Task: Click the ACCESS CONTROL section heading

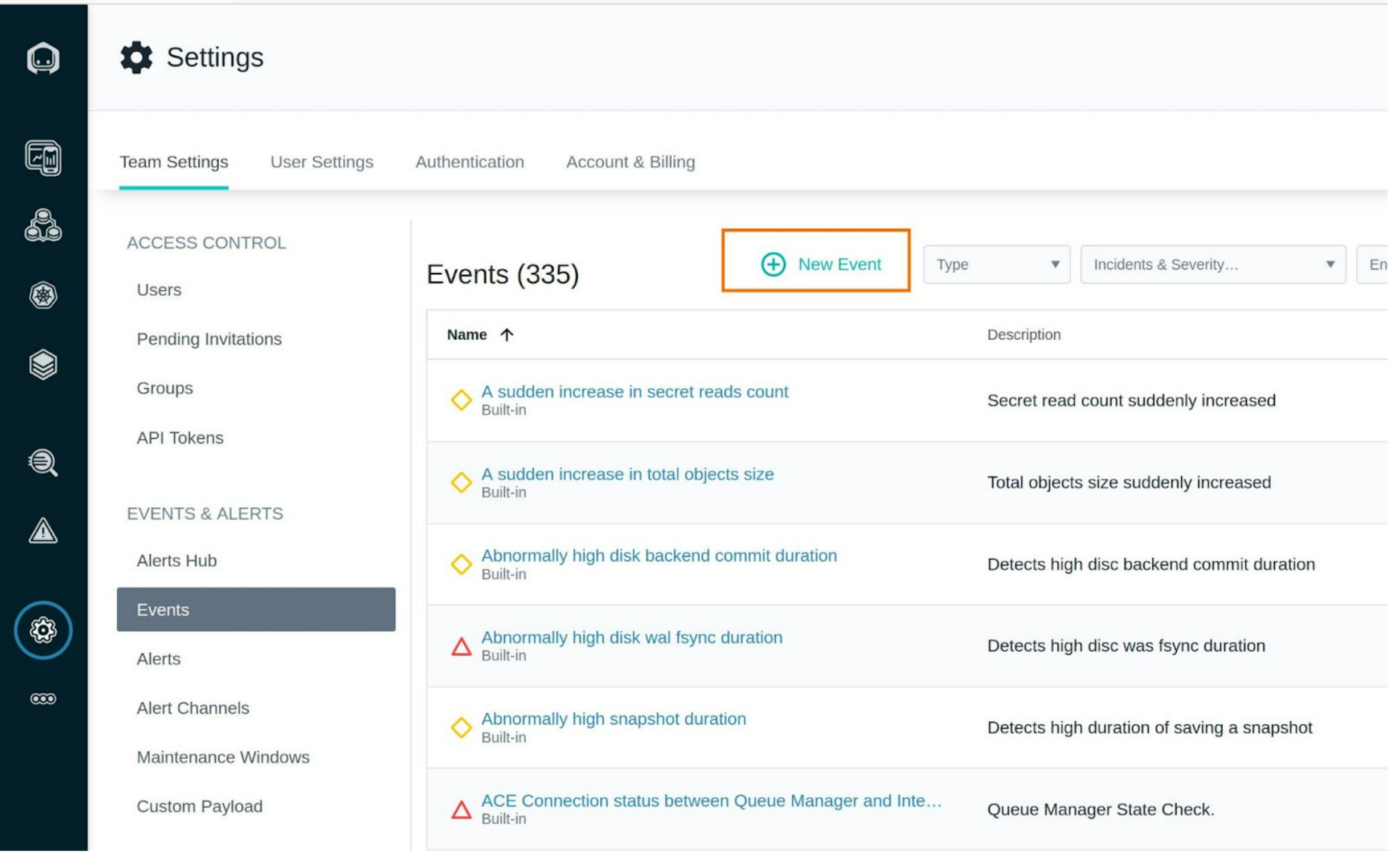Action: 207,244
